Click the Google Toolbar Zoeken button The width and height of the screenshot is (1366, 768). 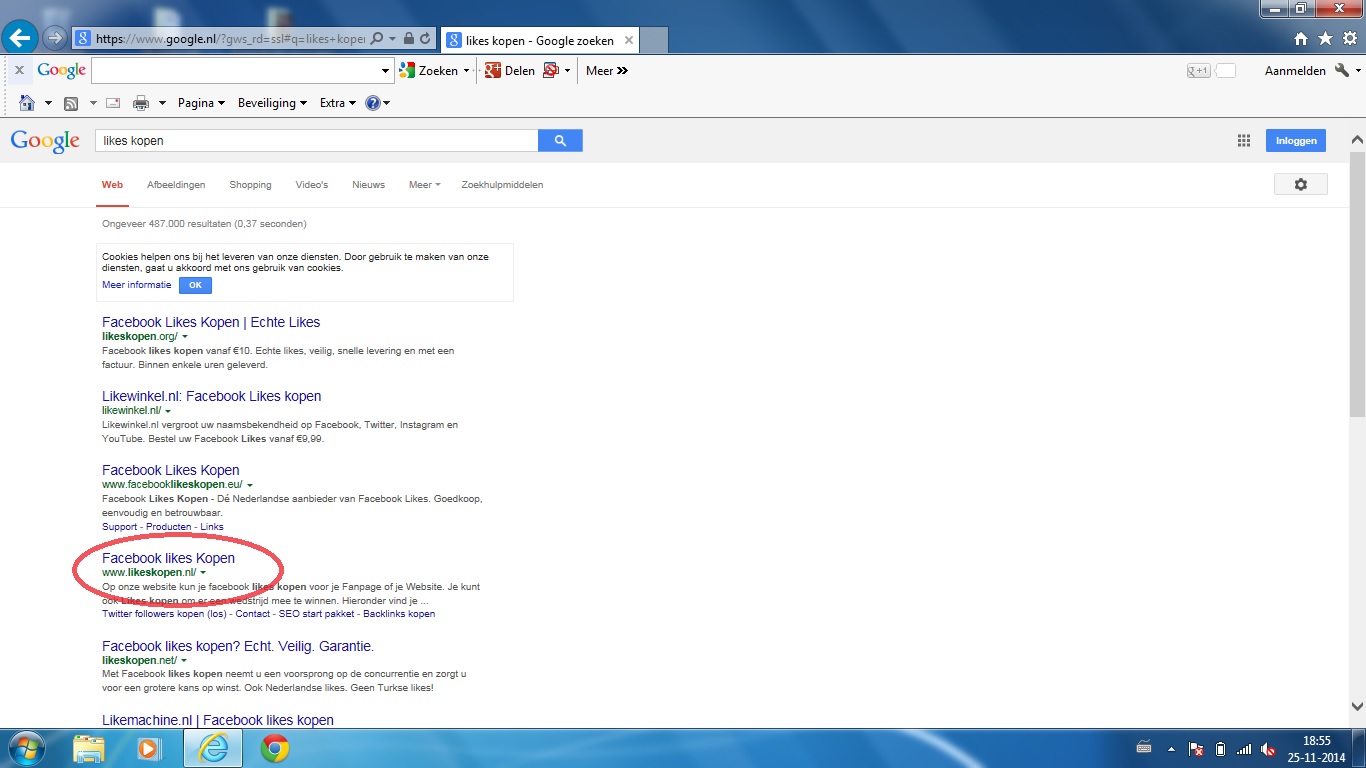point(428,71)
